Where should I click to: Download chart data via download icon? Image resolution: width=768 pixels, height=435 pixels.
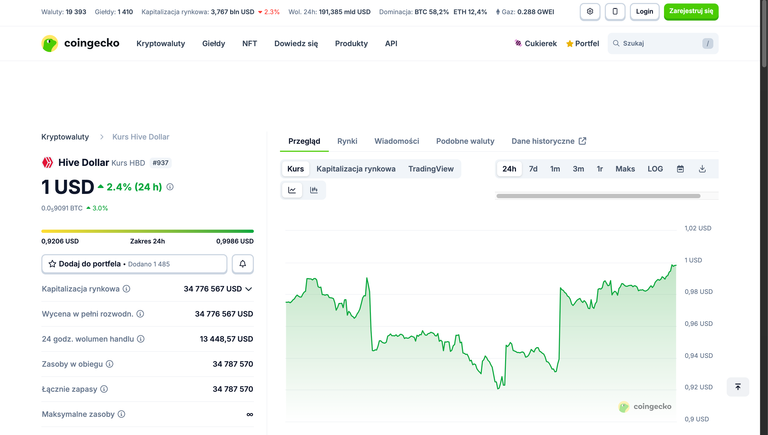click(702, 169)
